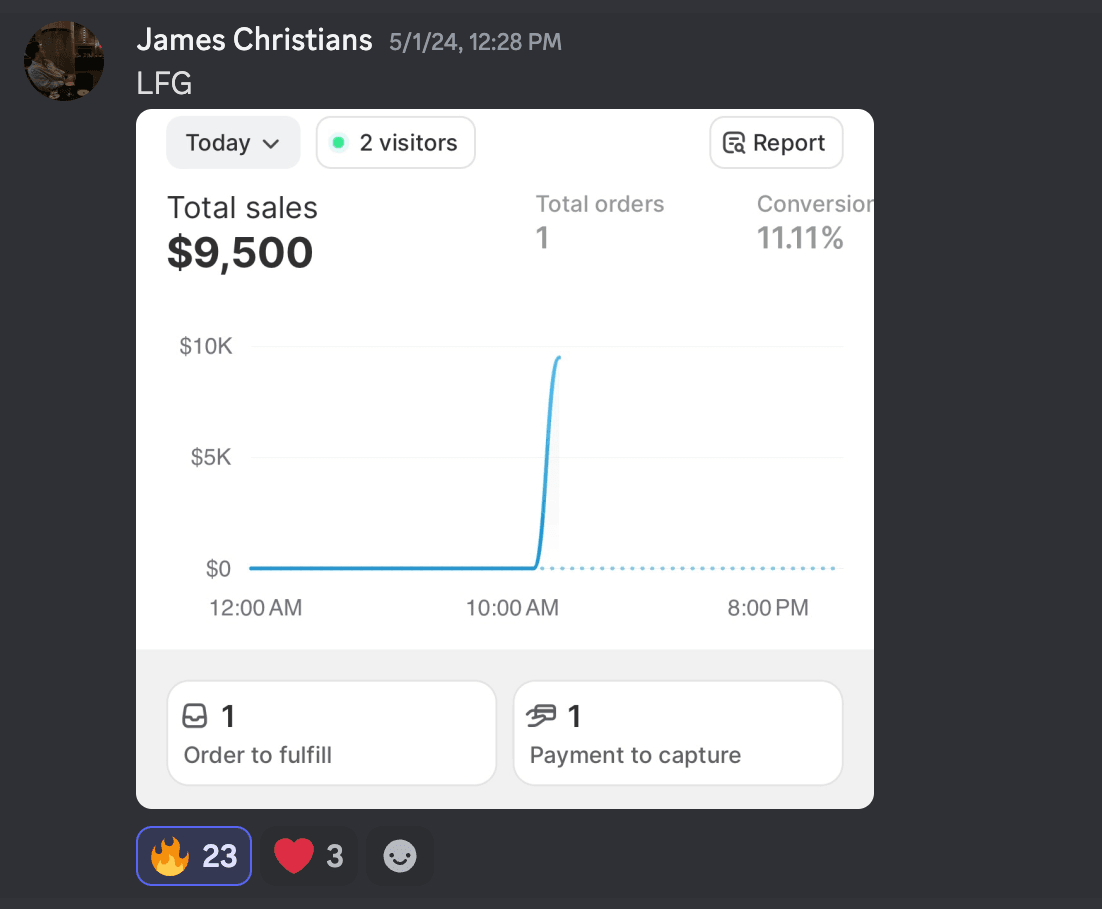The height and width of the screenshot is (909, 1102).
Task: Expand the Today date range dropdown
Action: [232, 143]
